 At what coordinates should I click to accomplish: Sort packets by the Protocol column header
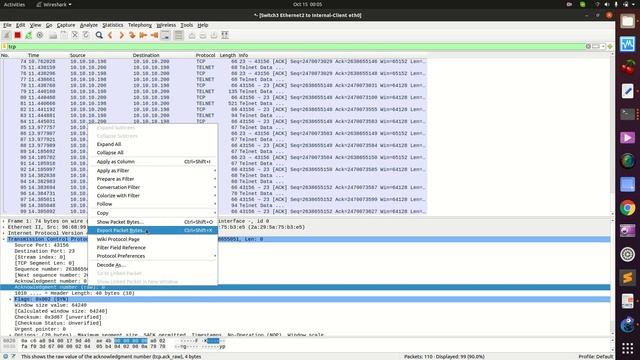[x=205, y=55]
